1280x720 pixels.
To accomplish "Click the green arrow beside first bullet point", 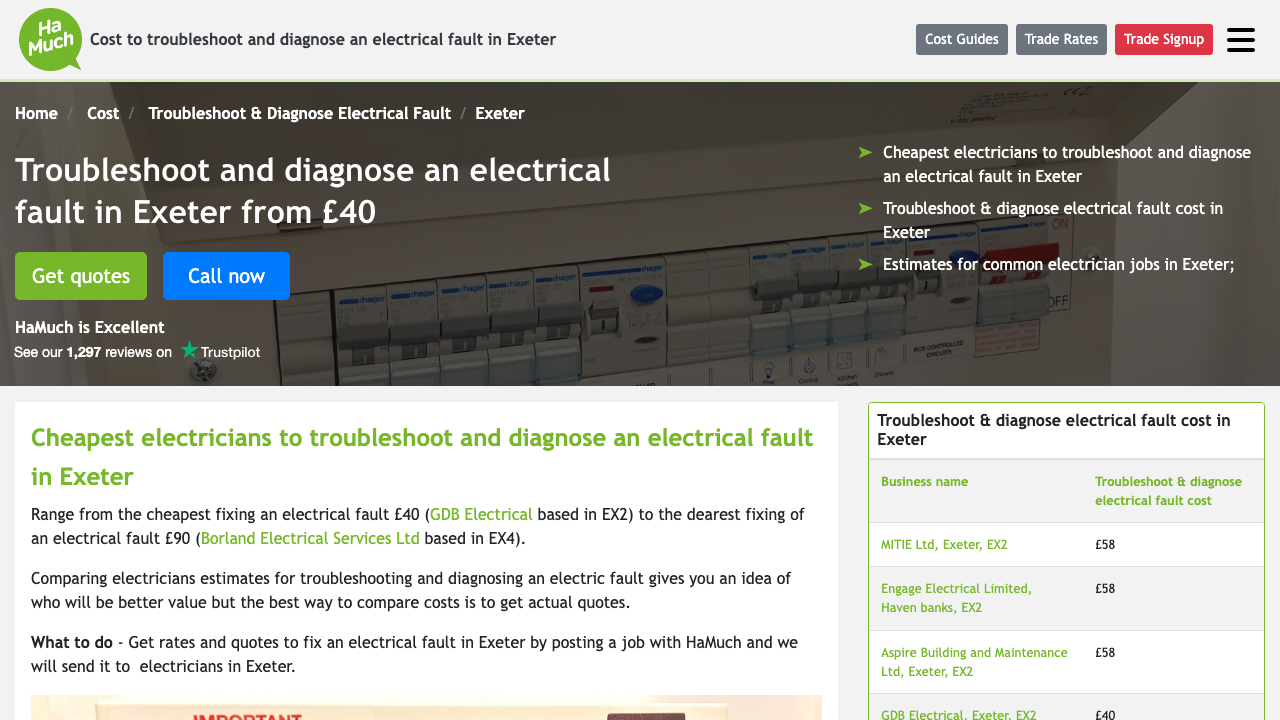I will coord(863,152).
